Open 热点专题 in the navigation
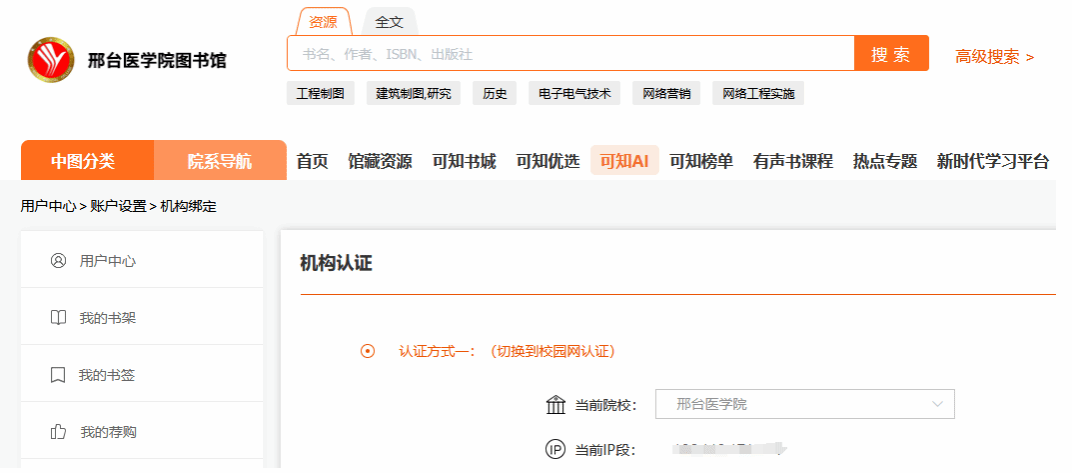The height and width of the screenshot is (473, 1072). 885,161
